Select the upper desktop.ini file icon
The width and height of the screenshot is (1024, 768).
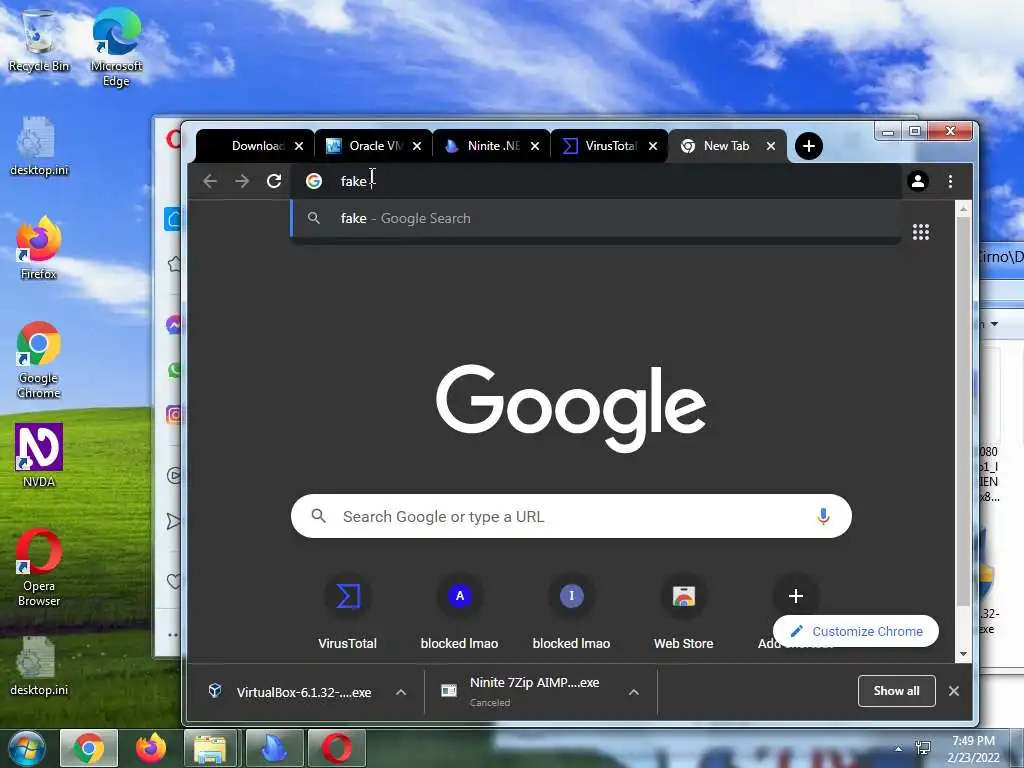[x=39, y=146]
